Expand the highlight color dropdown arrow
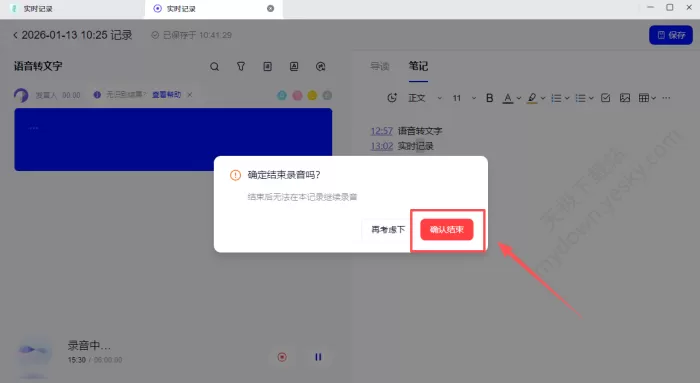 click(x=543, y=98)
